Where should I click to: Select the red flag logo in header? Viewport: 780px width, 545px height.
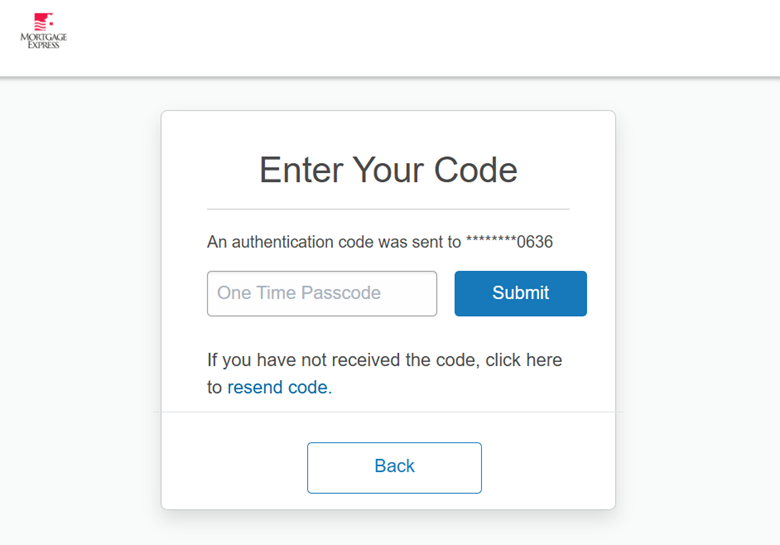click(42, 21)
